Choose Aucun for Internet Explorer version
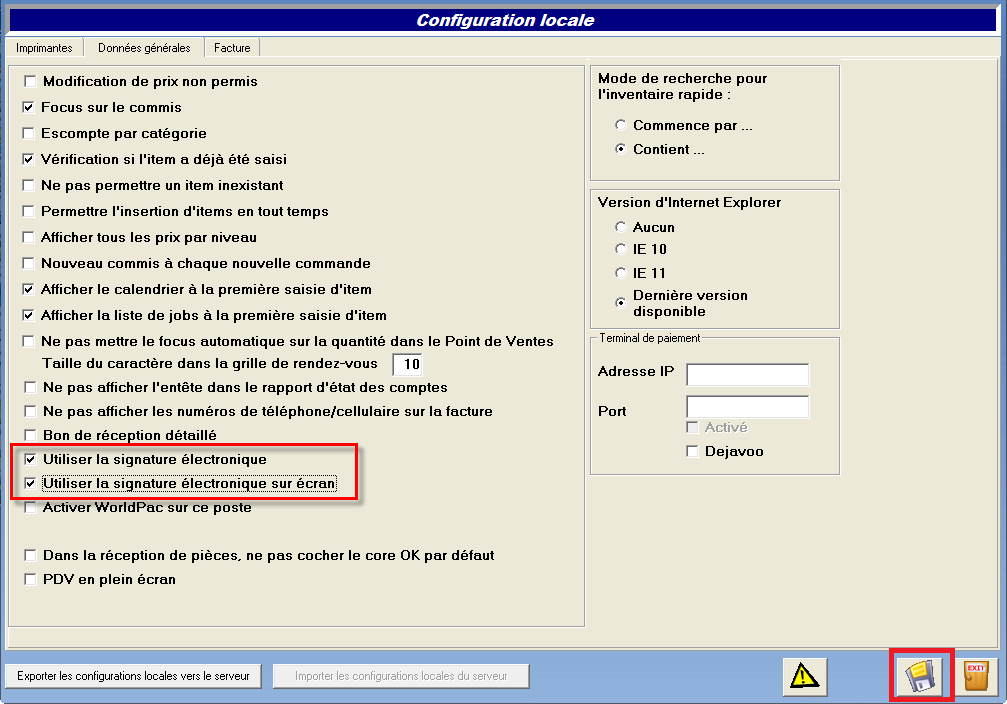Screen dimensions: 1007x704 tap(620, 227)
